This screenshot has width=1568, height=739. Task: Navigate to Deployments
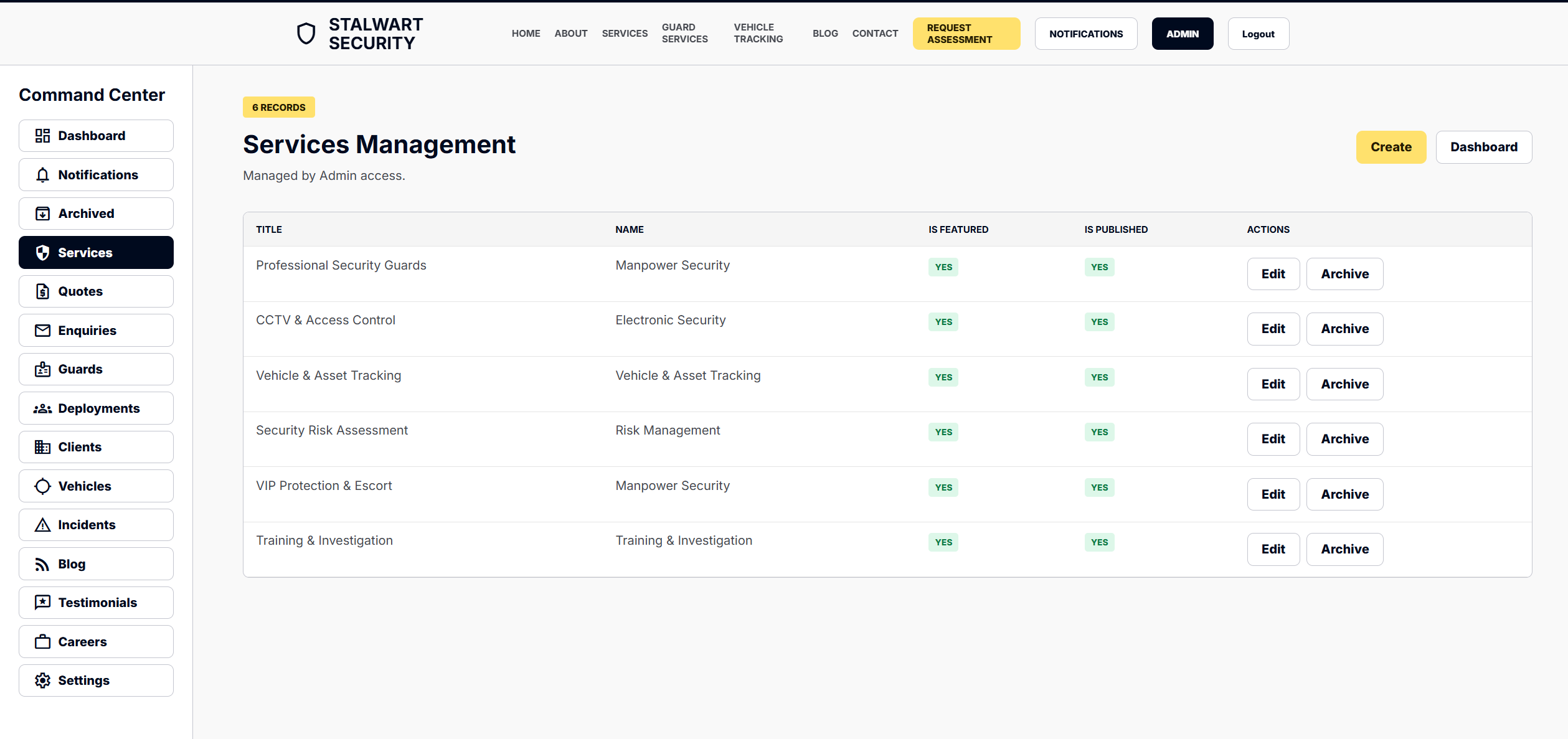[x=96, y=408]
